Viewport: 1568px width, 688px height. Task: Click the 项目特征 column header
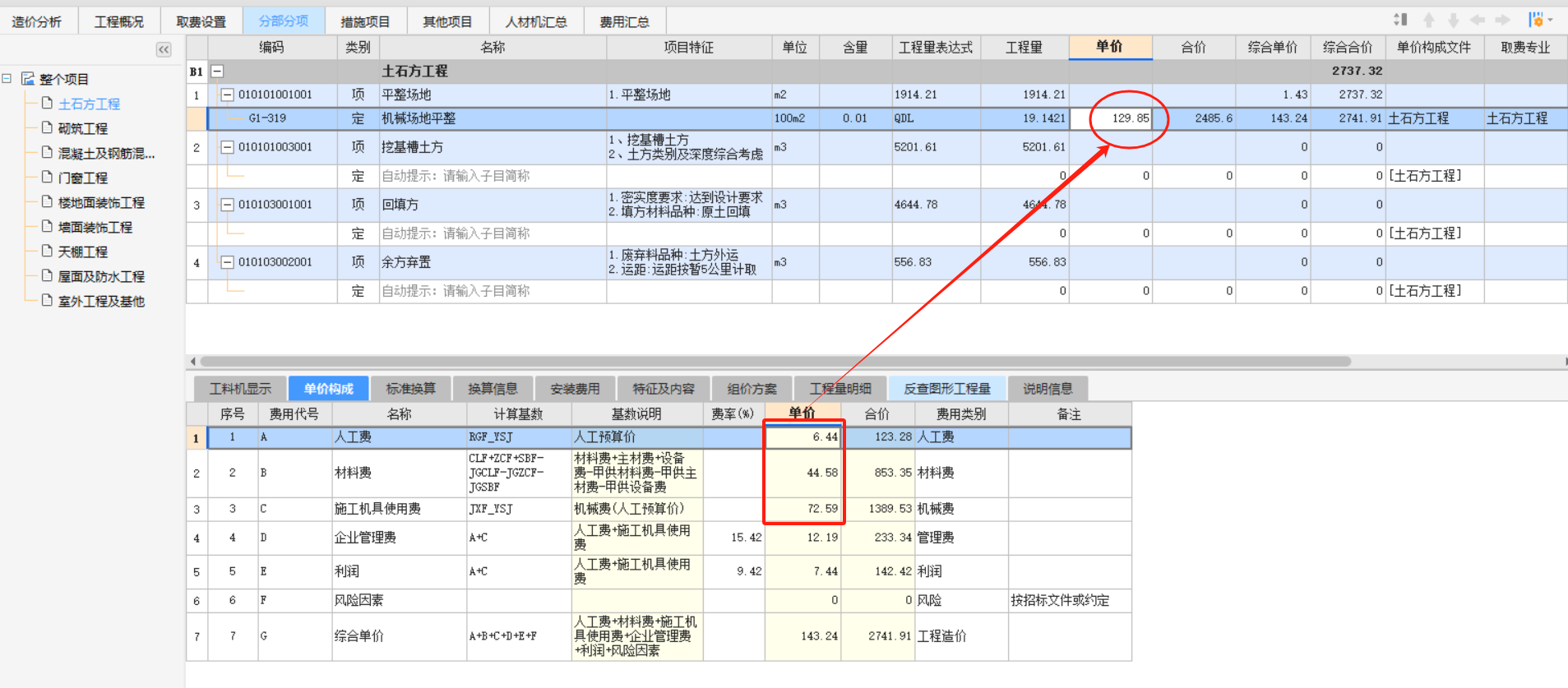[689, 48]
